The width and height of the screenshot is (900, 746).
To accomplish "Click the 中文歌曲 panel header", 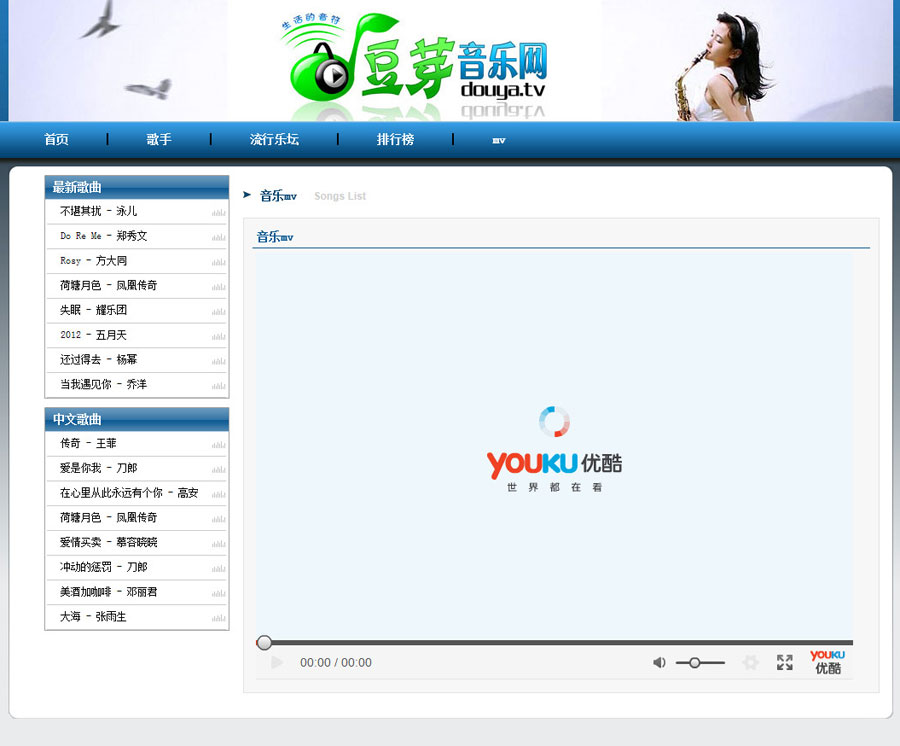I will click(x=137, y=419).
